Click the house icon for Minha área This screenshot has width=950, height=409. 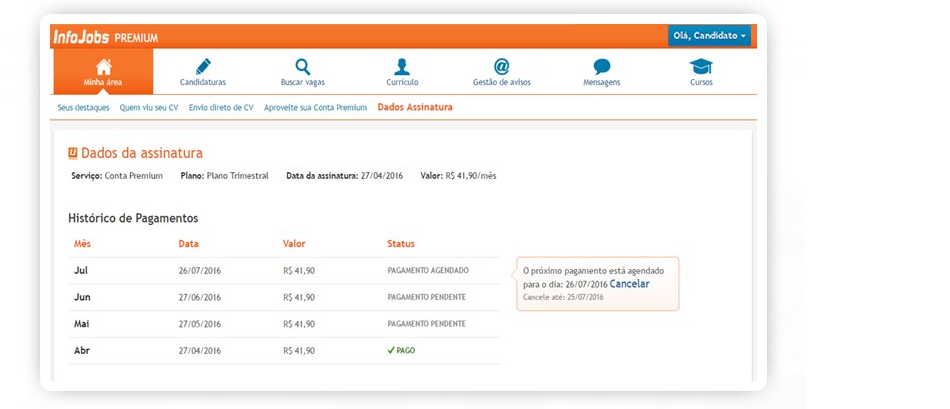103,66
